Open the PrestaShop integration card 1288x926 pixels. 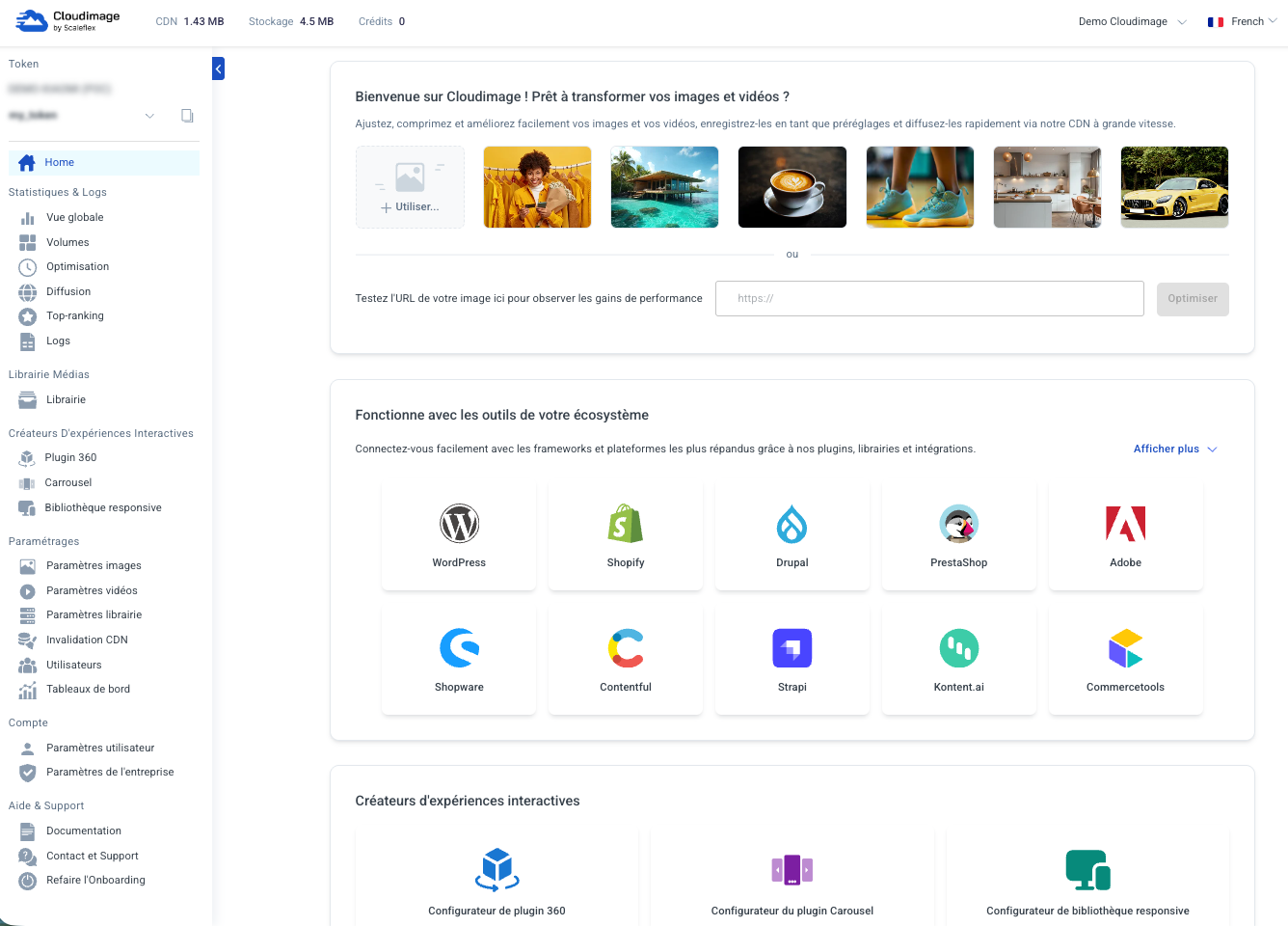tap(959, 536)
